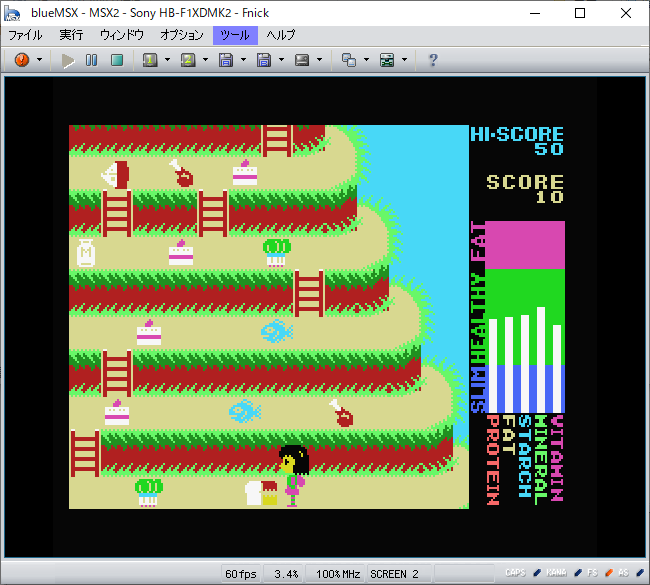Click the AS indicator label
650x585 pixels.
623,573
